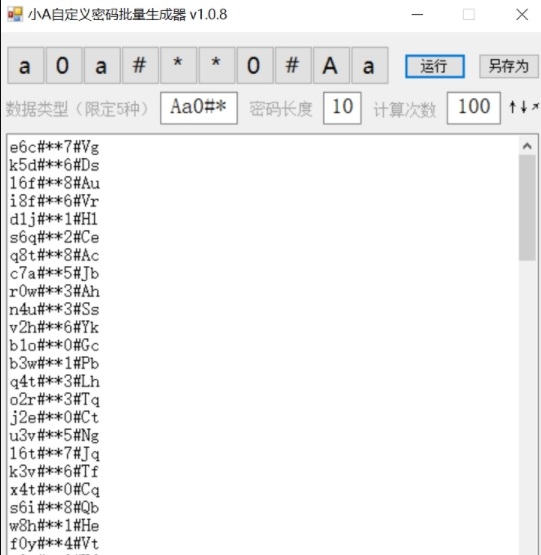
Task: Click the 密码长度 label
Action: coord(281,109)
